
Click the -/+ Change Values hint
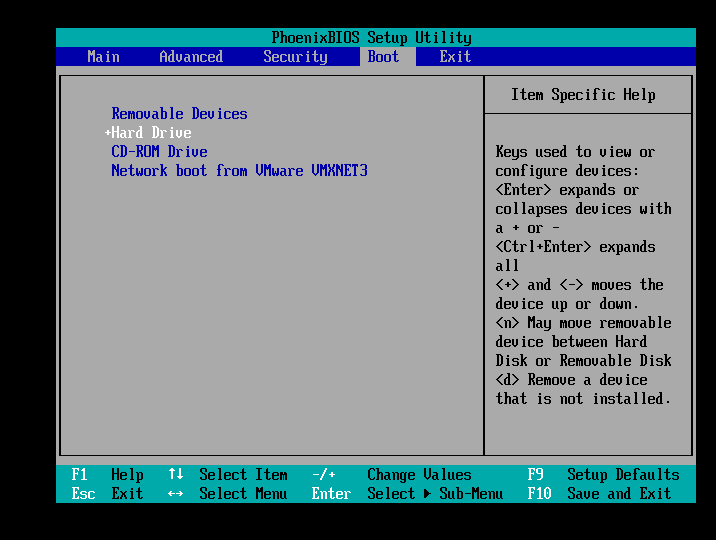[391, 475]
